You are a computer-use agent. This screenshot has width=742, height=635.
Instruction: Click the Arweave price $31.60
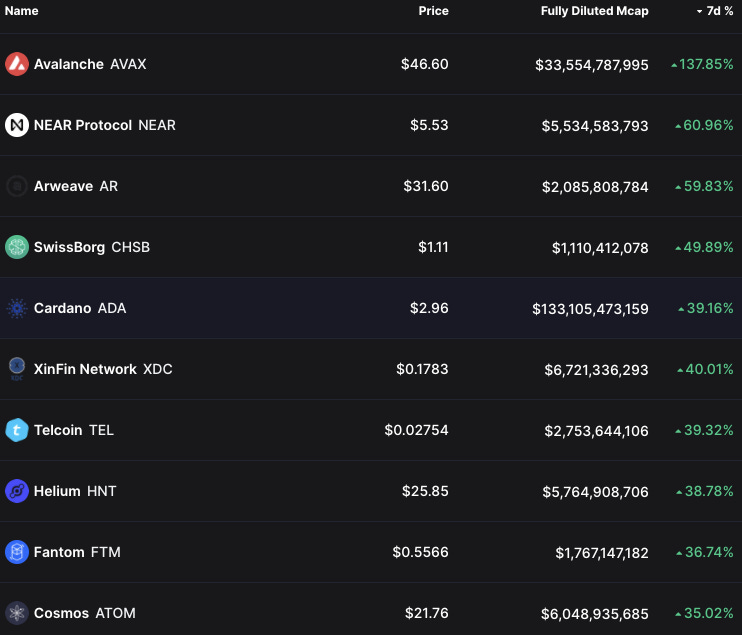[x=426, y=186]
